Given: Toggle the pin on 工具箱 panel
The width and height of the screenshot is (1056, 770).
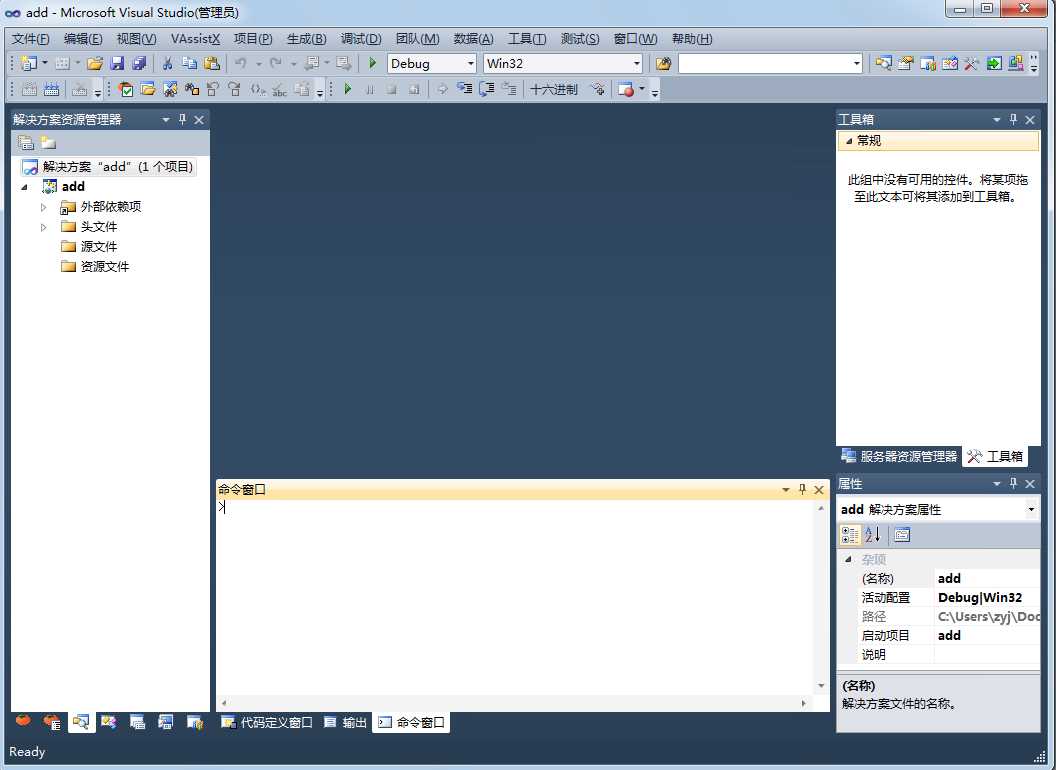Looking at the screenshot, I should [x=1013, y=119].
